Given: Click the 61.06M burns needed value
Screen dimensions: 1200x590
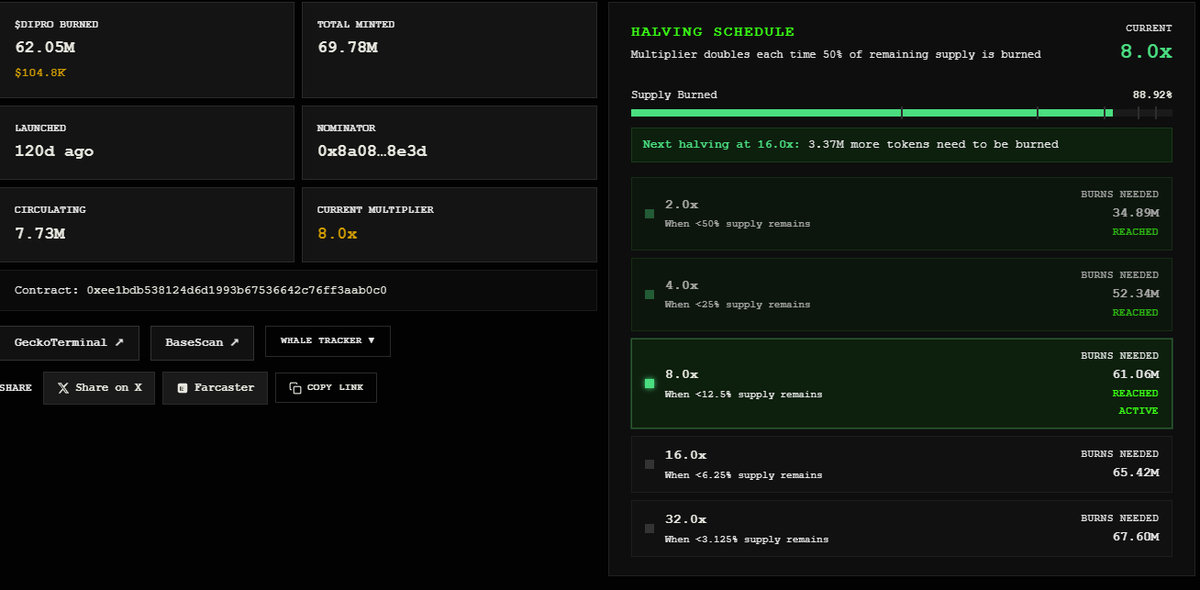Looking at the screenshot, I should tap(1135, 374).
